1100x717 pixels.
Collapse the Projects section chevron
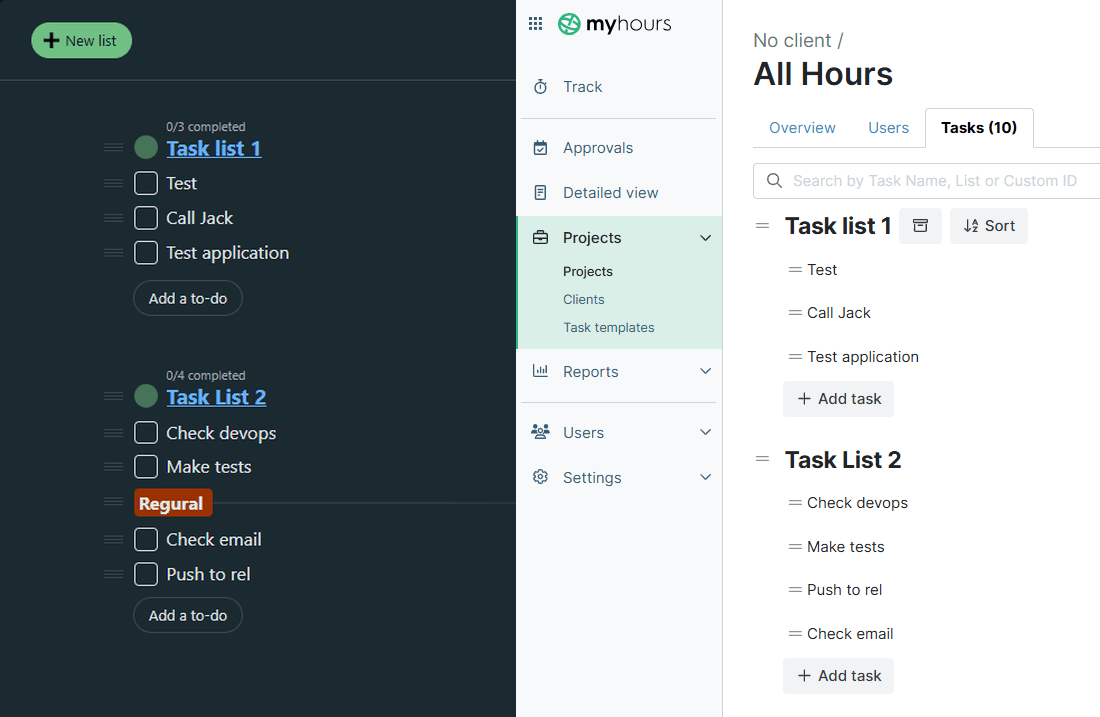(x=705, y=238)
